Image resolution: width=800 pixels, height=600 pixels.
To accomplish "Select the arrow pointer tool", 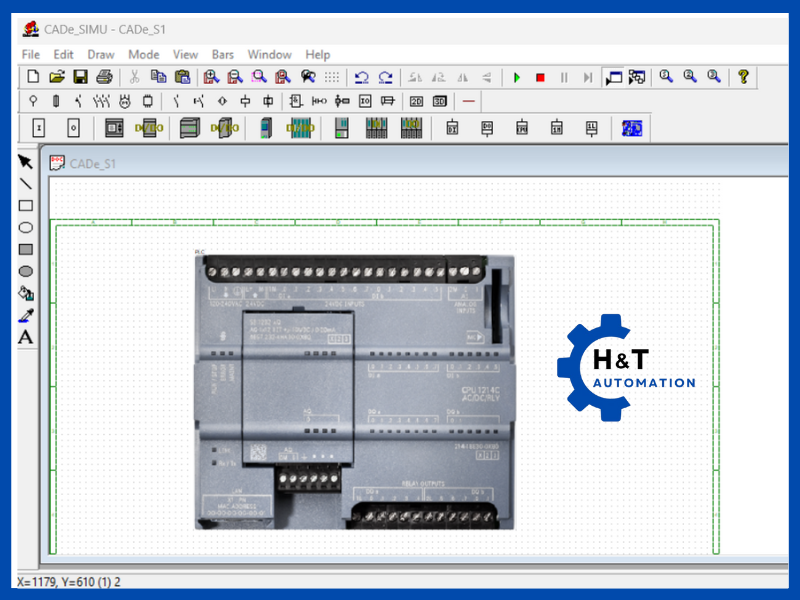I will 26,162.
